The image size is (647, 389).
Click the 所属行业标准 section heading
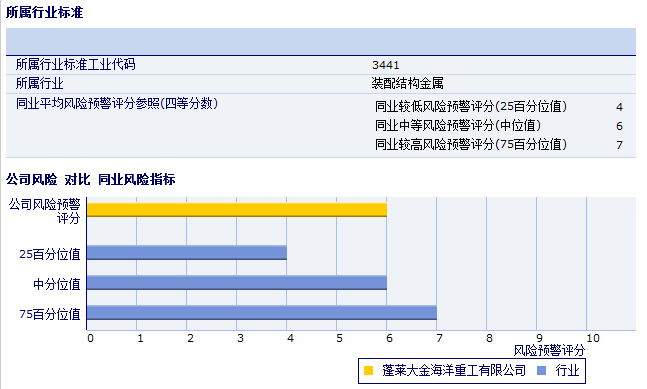pyautogui.click(x=45, y=12)
